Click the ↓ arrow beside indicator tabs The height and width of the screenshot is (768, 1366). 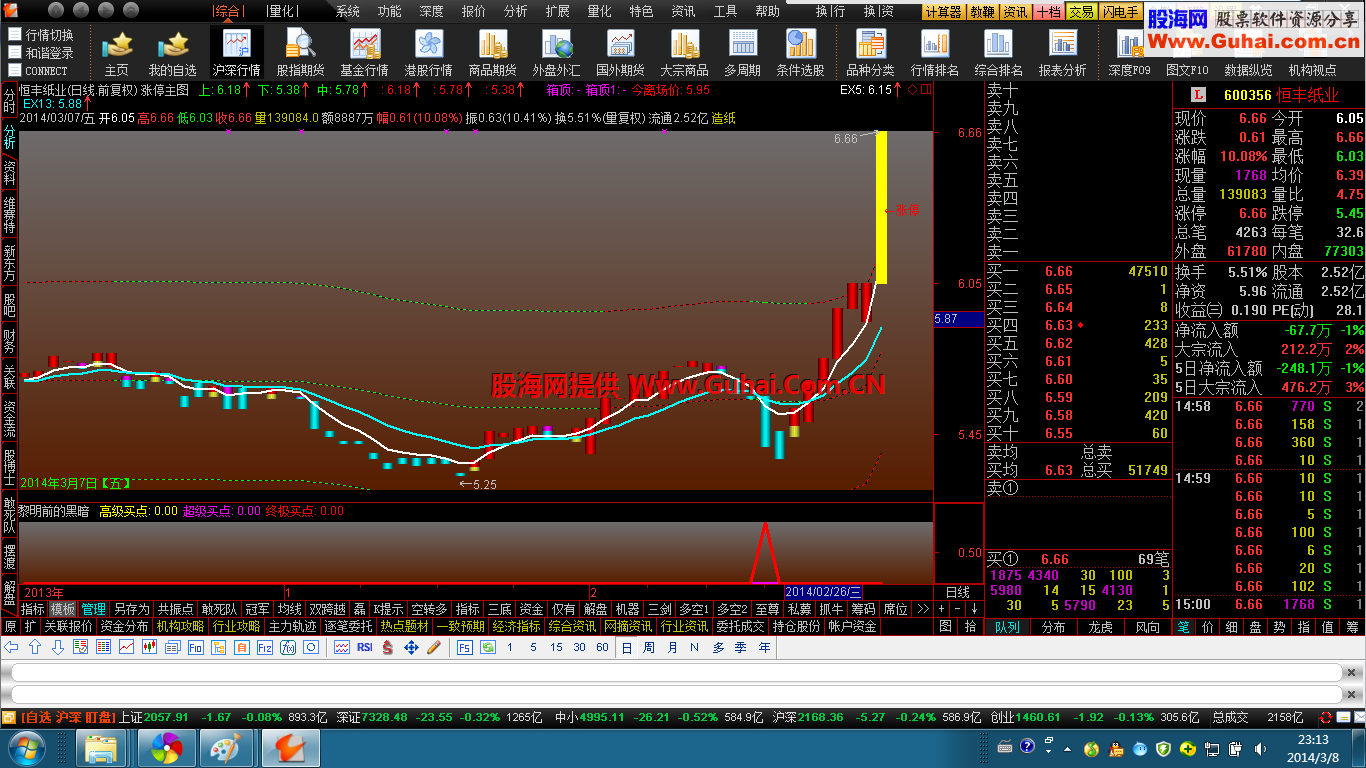tap(974, 608)
